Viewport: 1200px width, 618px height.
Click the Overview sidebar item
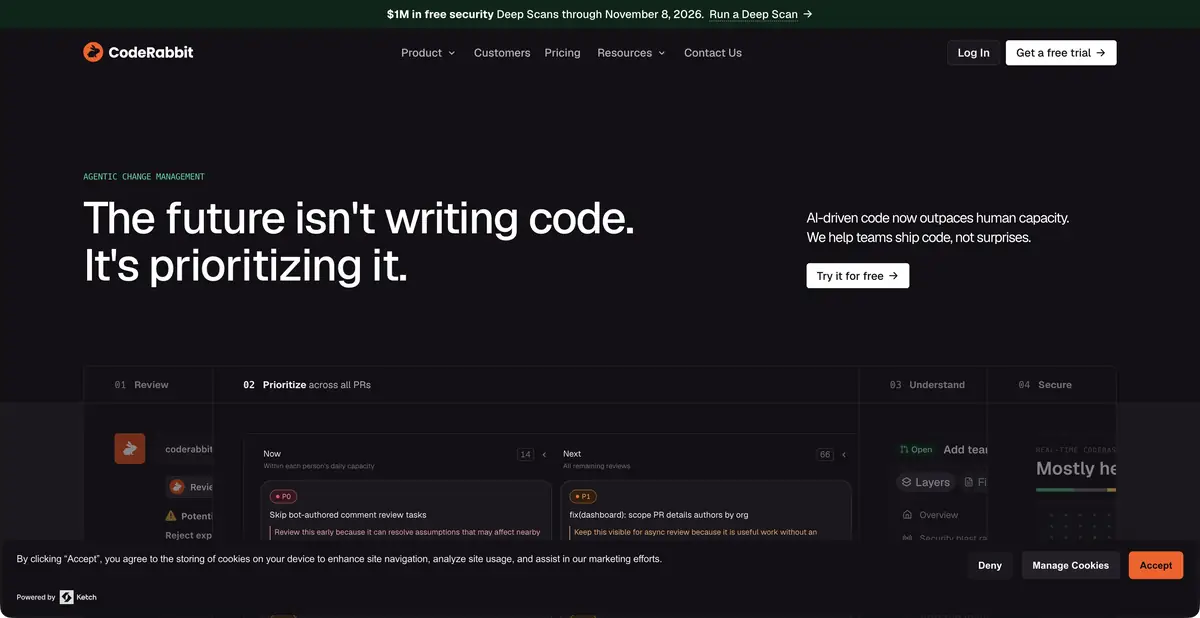coord(930,515)
